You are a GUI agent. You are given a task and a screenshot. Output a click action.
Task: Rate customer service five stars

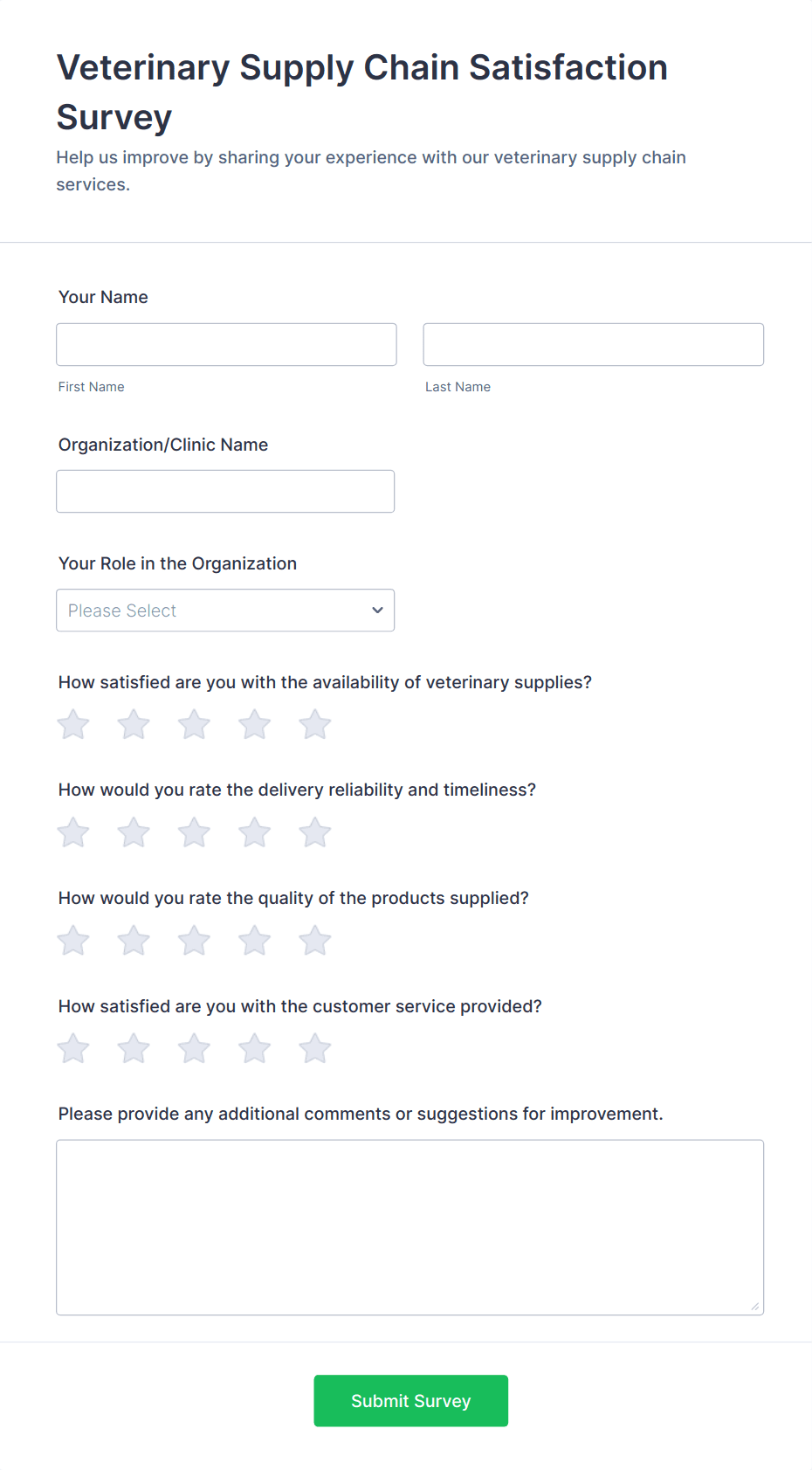(x=314, y=1049)
